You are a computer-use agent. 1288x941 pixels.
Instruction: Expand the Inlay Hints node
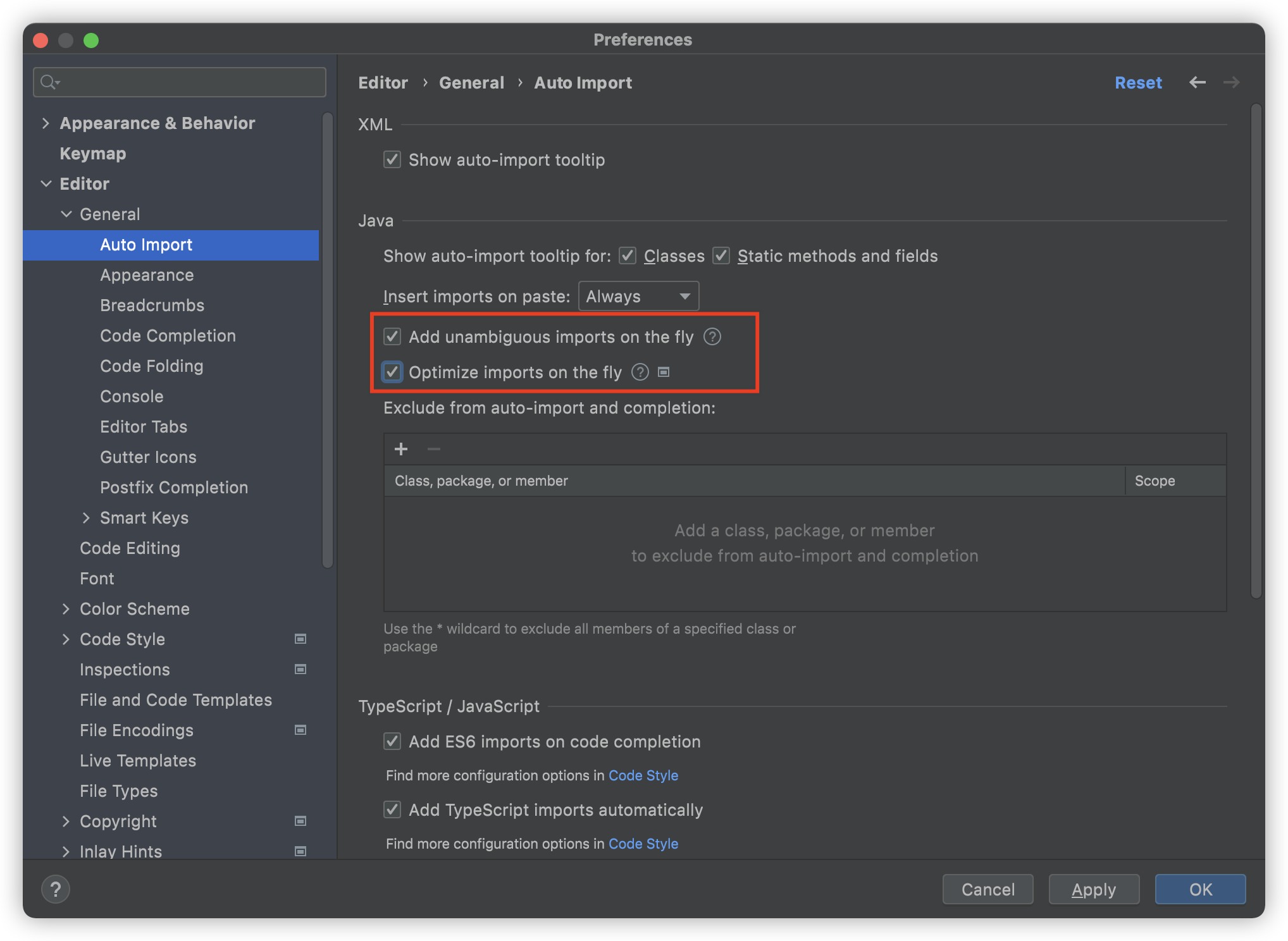coord(66,852)
